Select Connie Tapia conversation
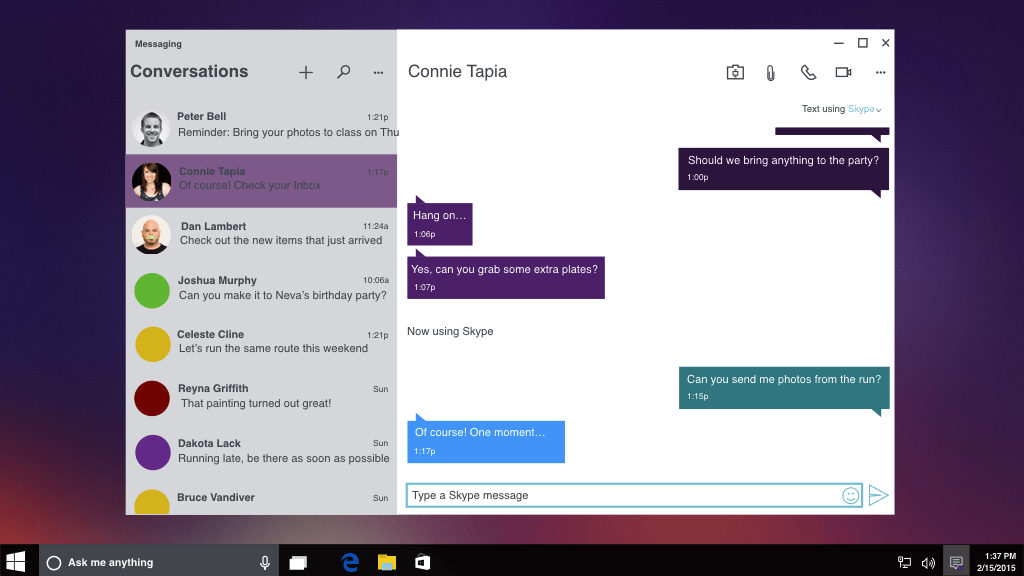 point(261,181)
